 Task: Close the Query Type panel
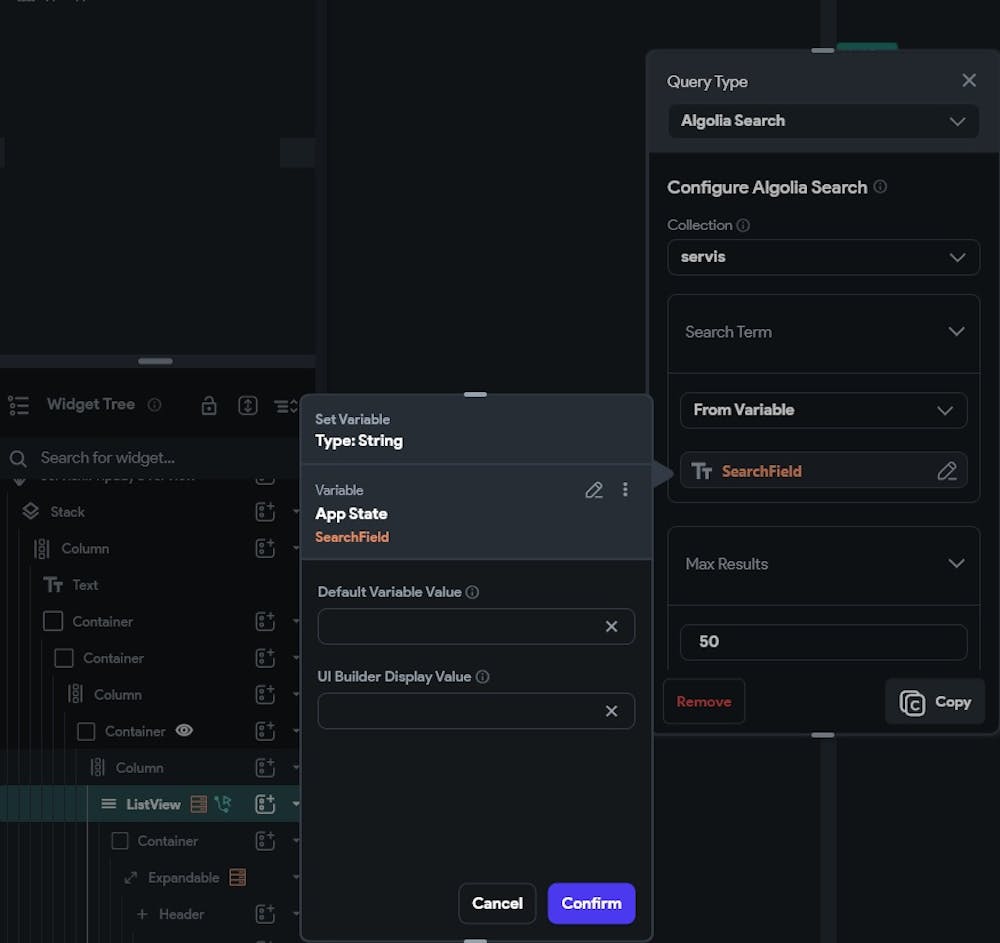(x=969, y=80)
